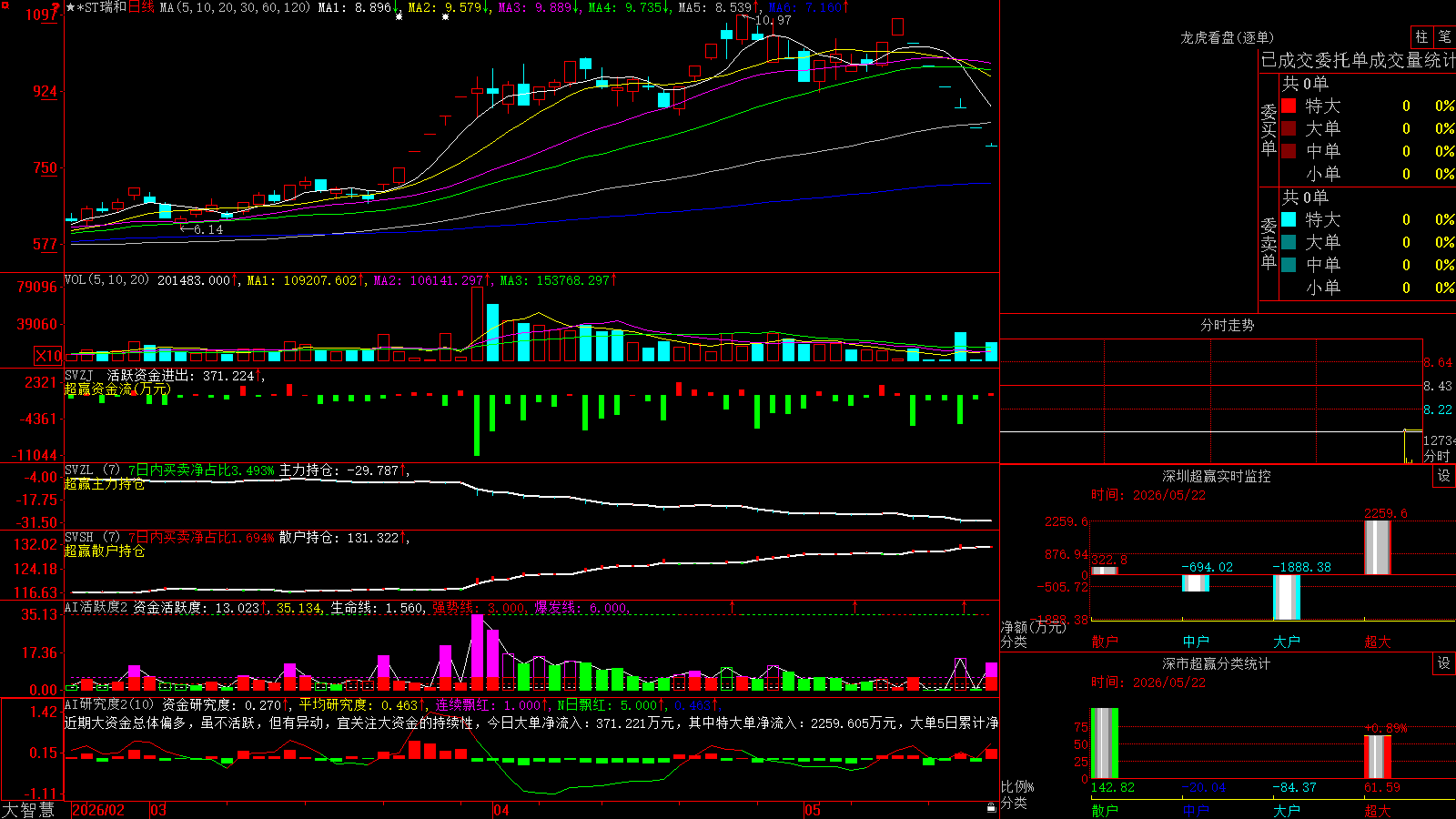1456x819 pixels.
Task: Click the 8.64 intraday price label
Action: point(1438,362)
